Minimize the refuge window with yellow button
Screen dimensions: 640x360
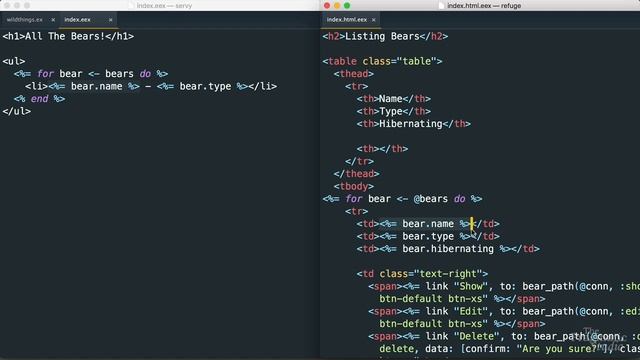(337, 6)
